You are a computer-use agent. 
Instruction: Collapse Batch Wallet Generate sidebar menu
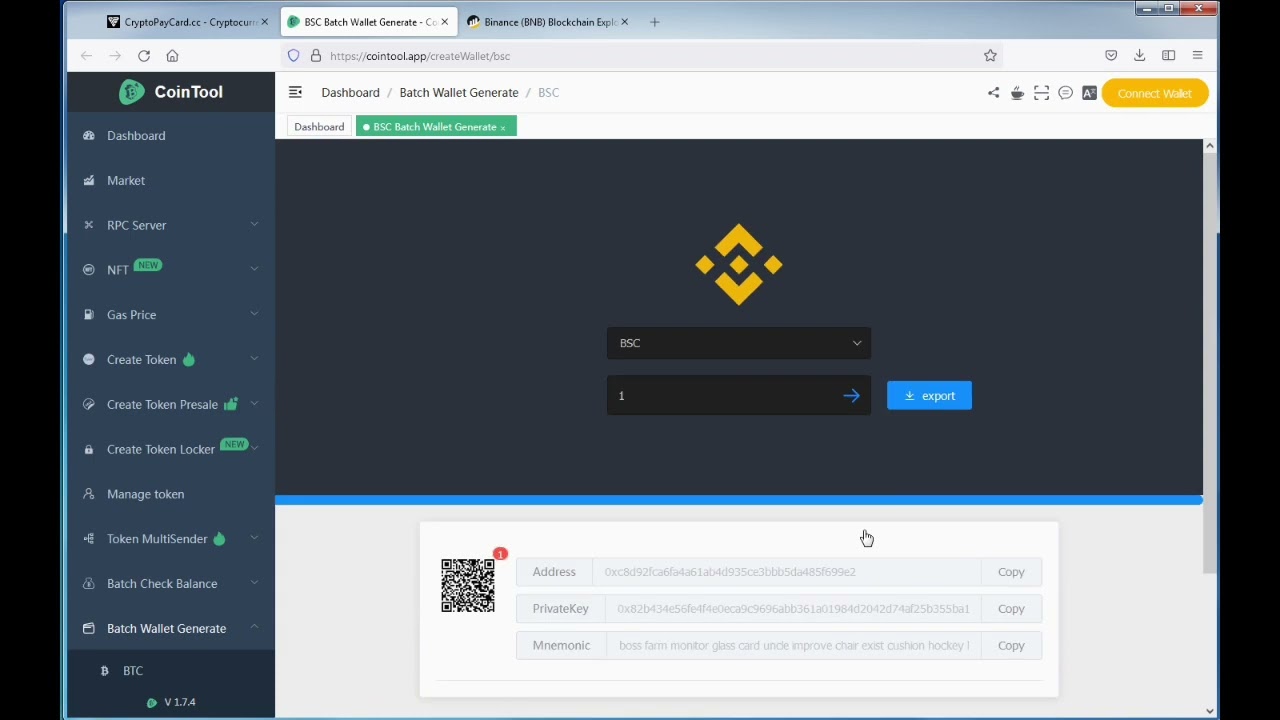pos(171,629)
